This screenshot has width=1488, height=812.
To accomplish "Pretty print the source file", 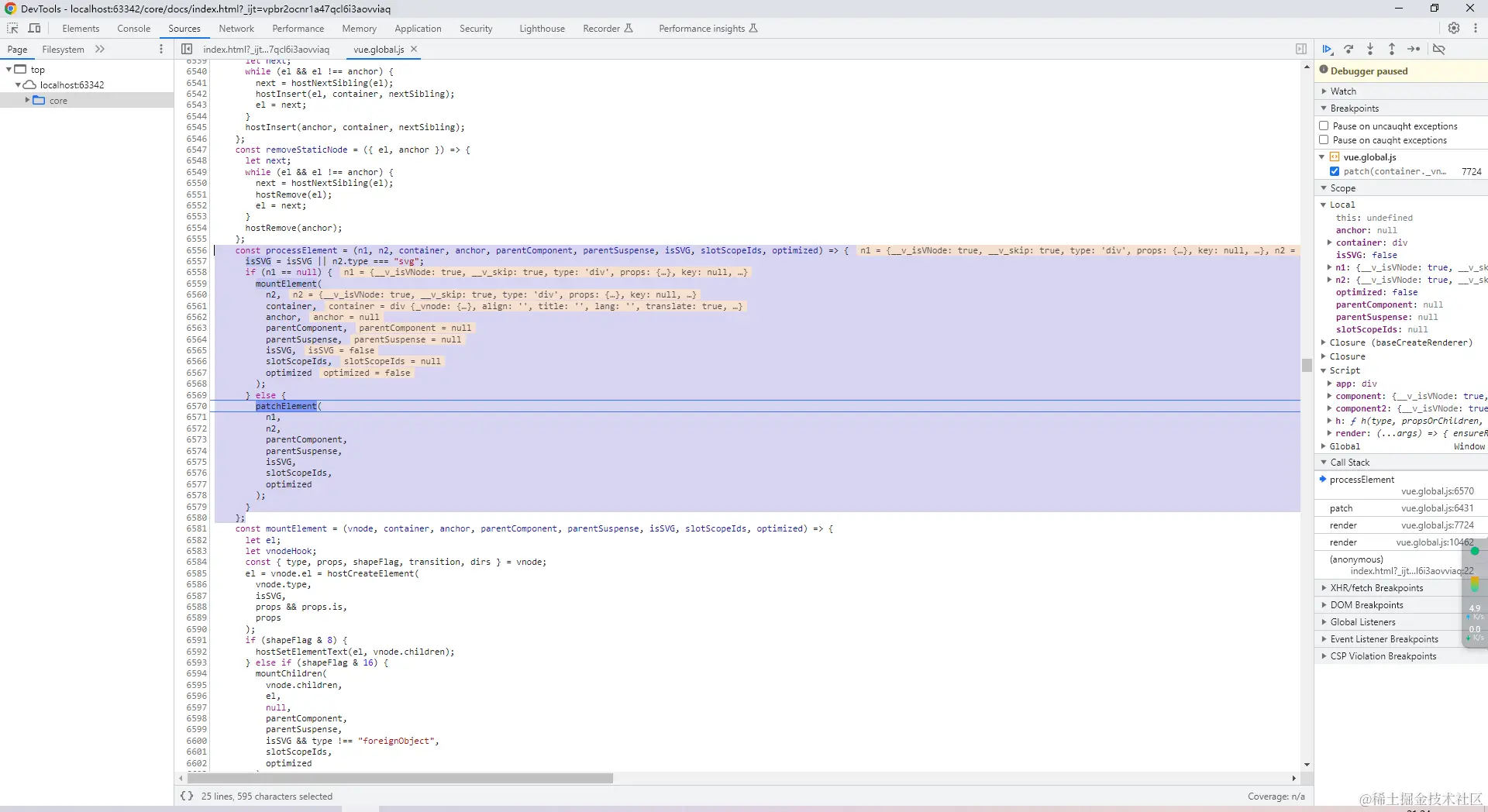I will [187, 796].
